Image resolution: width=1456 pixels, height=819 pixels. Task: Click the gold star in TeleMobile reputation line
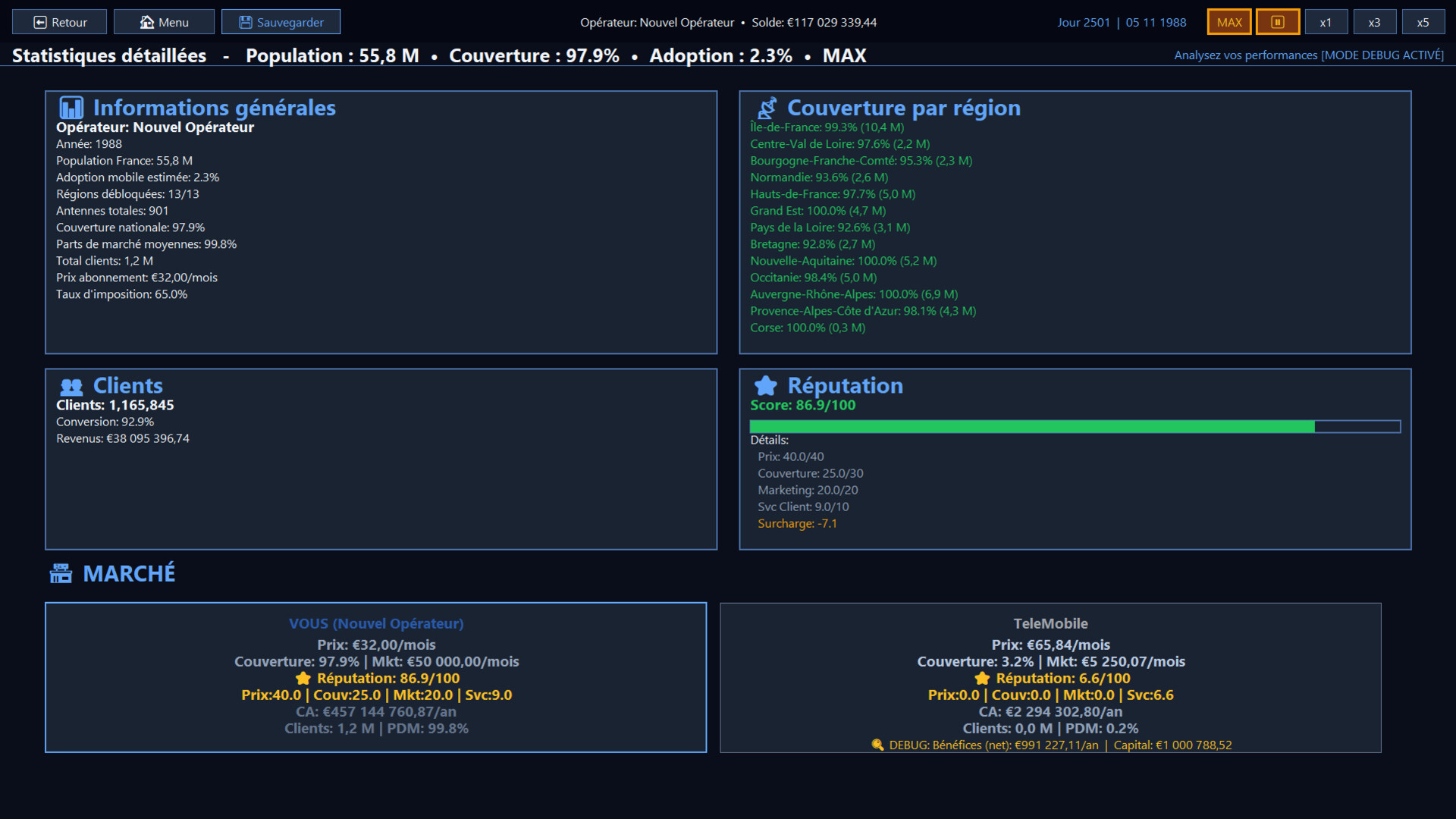[982, 679]
